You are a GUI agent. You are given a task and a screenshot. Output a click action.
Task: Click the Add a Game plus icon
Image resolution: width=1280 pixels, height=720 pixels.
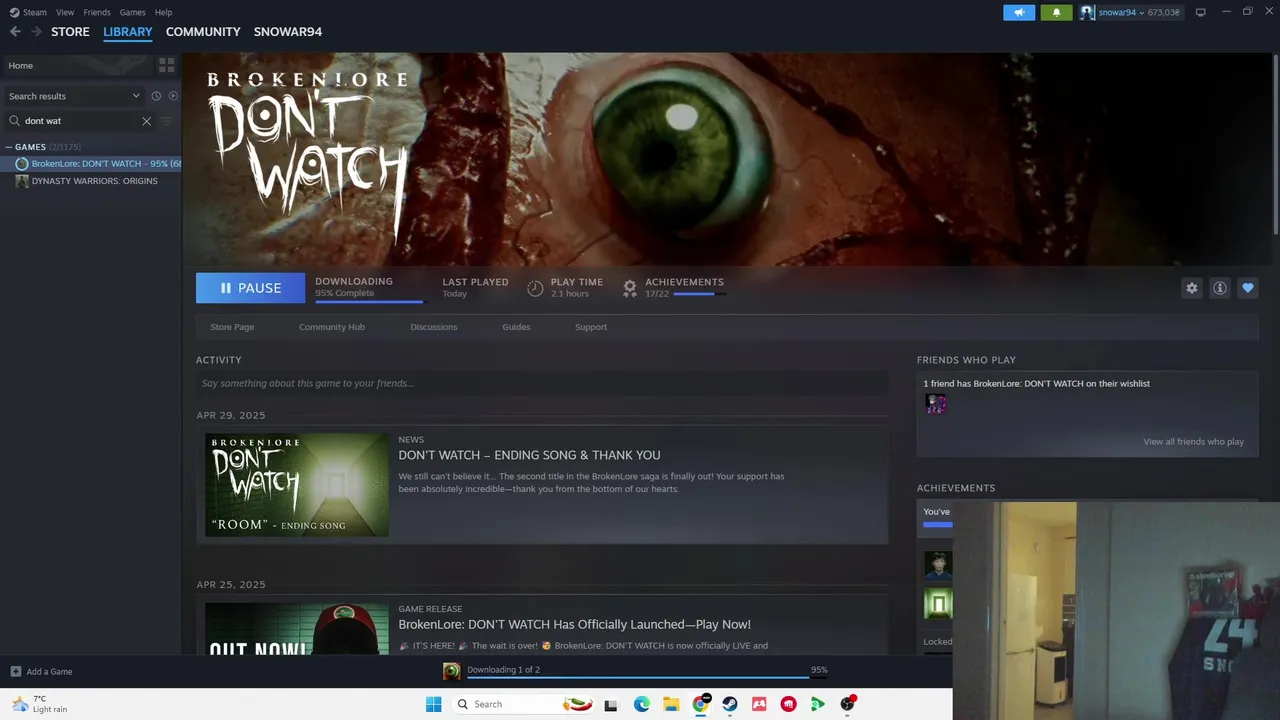[x=15, y=672]
